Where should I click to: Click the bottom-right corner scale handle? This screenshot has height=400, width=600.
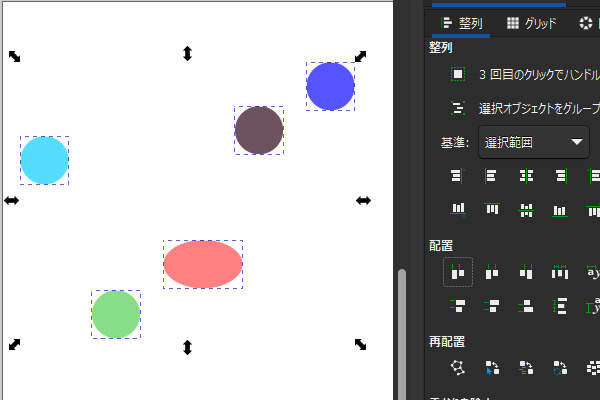click(360, 344)
